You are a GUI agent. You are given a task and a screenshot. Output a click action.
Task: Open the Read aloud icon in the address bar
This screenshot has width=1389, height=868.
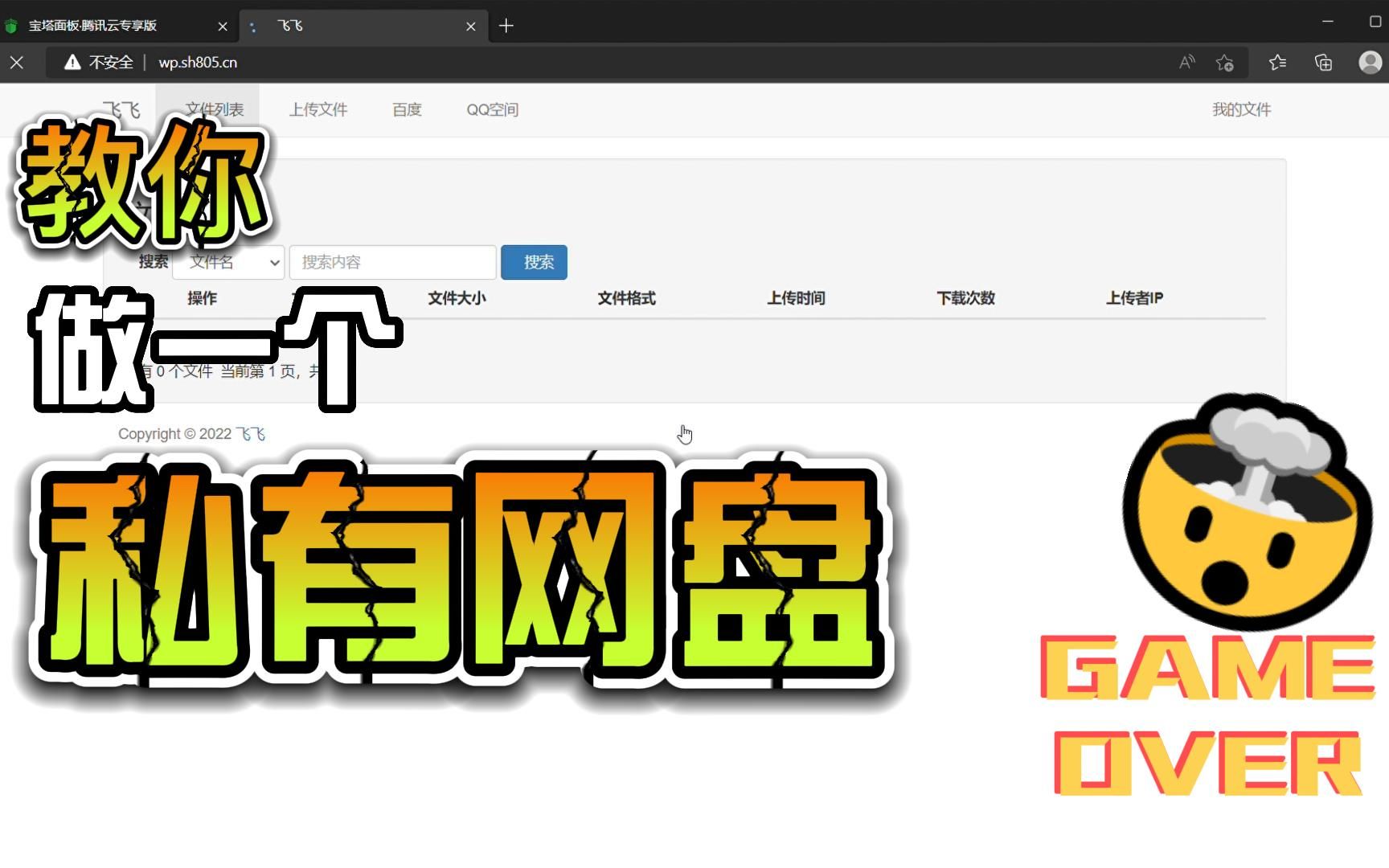(1187, 62)
